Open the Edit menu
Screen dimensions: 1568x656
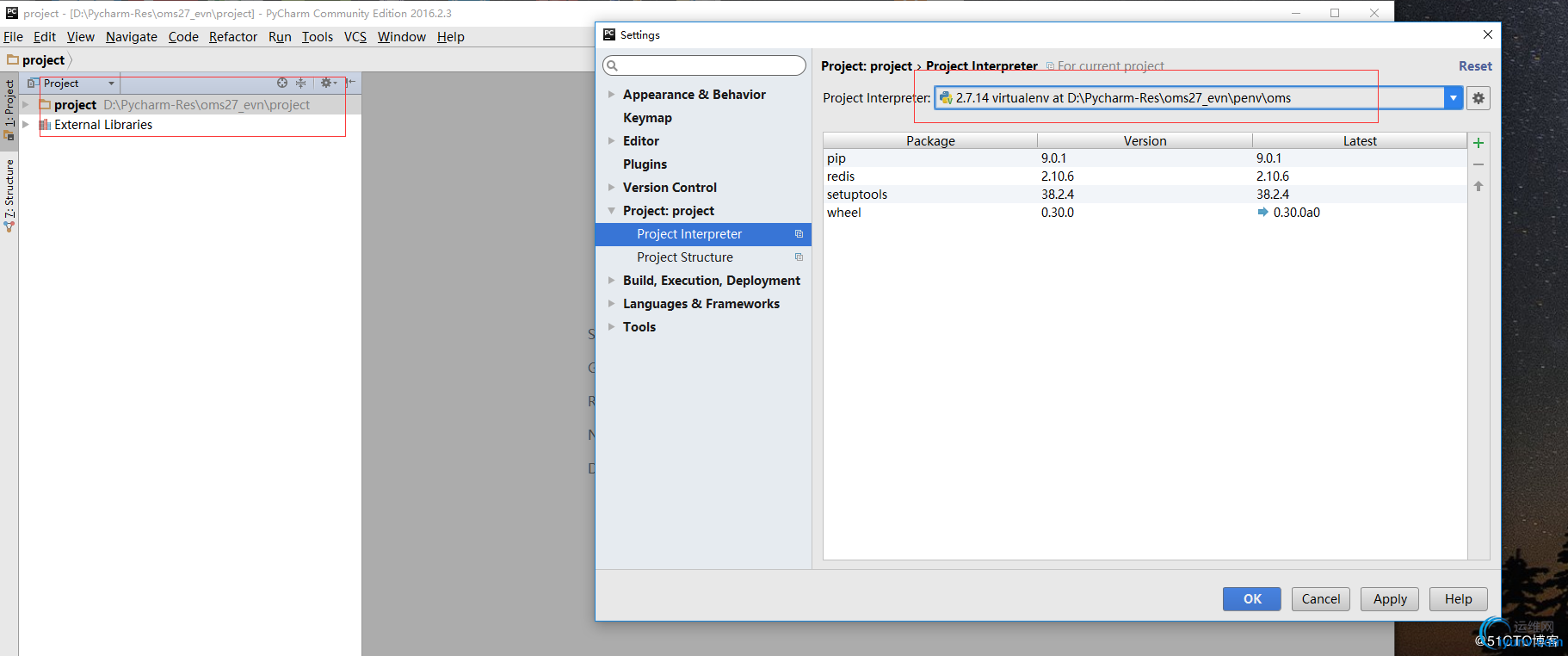coord(45,37)
